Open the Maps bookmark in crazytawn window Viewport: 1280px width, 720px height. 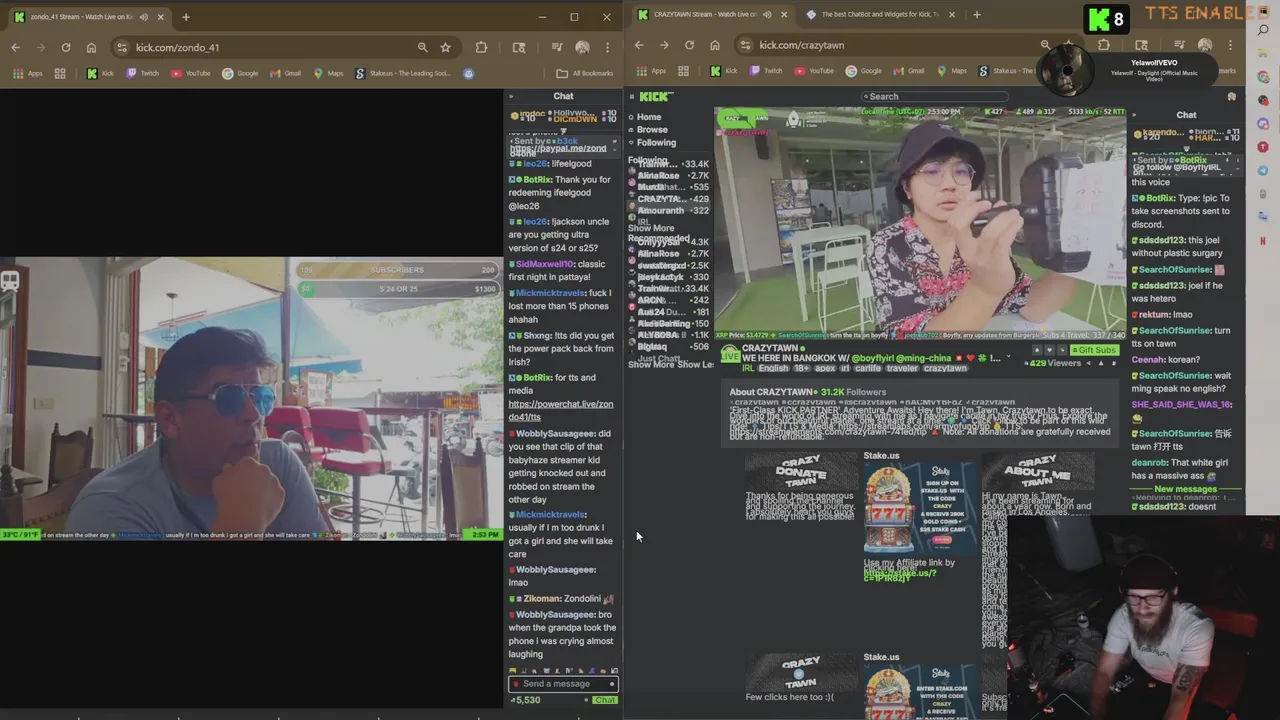(x=951, y=71)
